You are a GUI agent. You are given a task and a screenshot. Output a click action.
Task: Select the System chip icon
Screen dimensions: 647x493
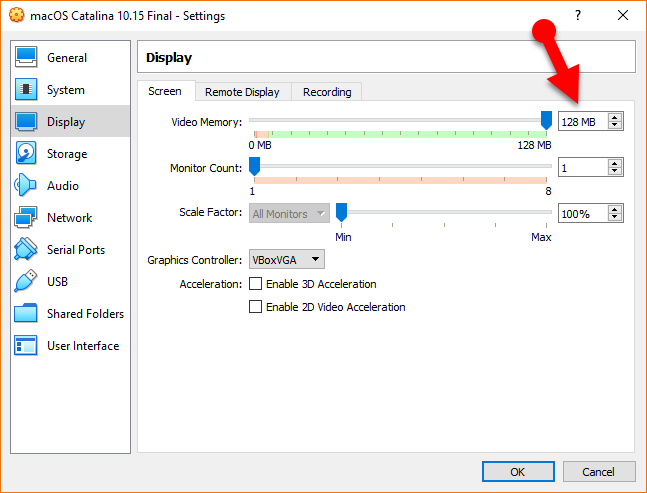click(x=27, y=90)
